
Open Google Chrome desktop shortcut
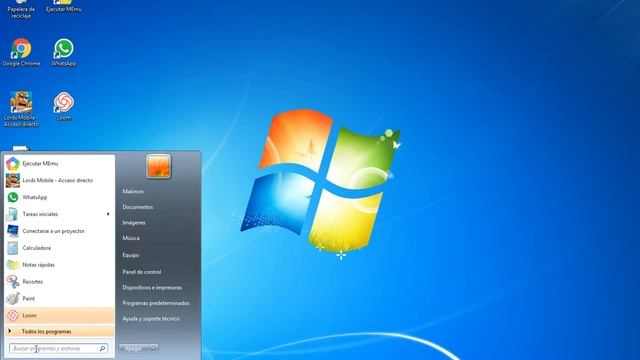[x=21, y=52]
